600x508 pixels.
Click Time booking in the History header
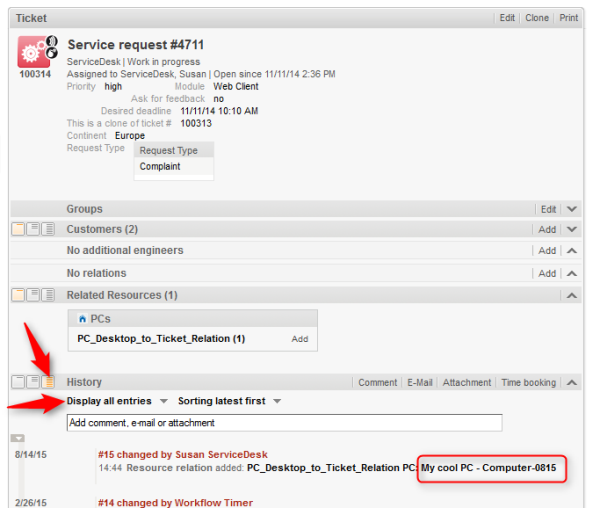pyautogui.click(x=528, y=383)
